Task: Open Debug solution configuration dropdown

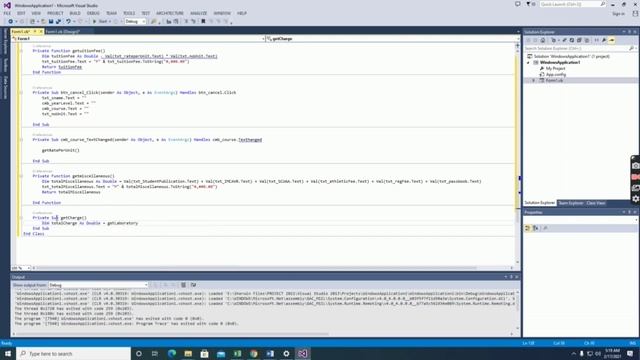Action: 135,21
